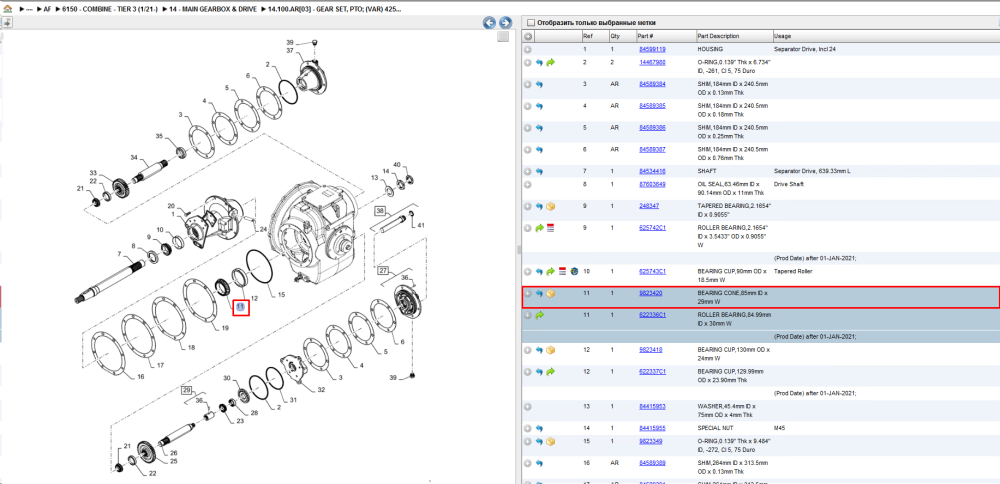Image resolution: width=1000 pixels, height=484 pixels.
Task: Click blue arrow icon for shim 84589387
Action: (539, 149)
